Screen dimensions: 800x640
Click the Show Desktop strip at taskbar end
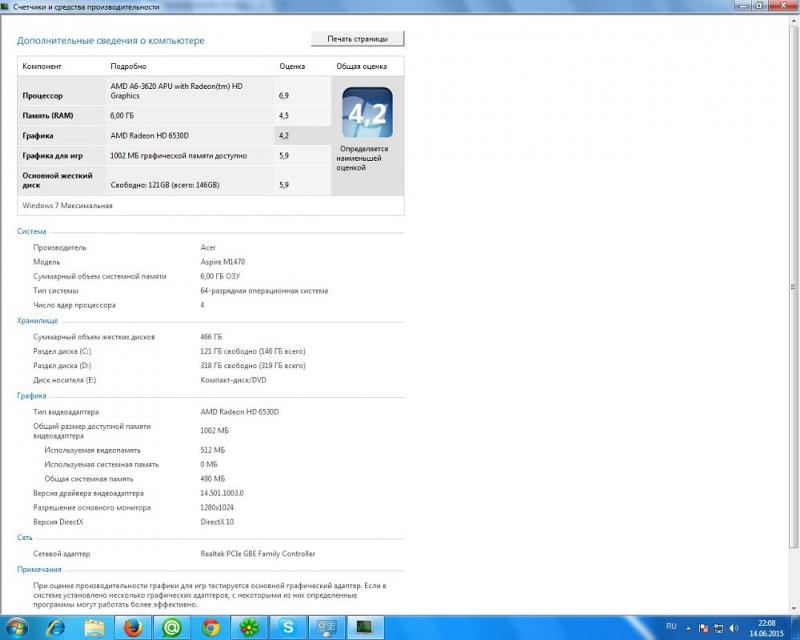(x=796, y=628)
